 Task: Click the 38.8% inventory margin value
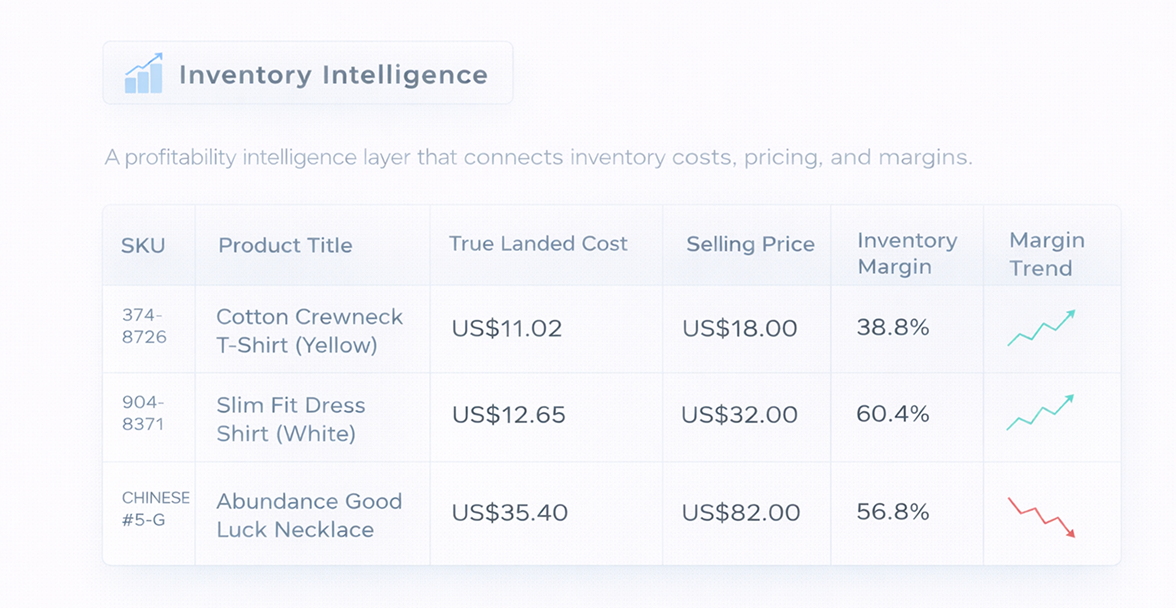coord(892,328)
